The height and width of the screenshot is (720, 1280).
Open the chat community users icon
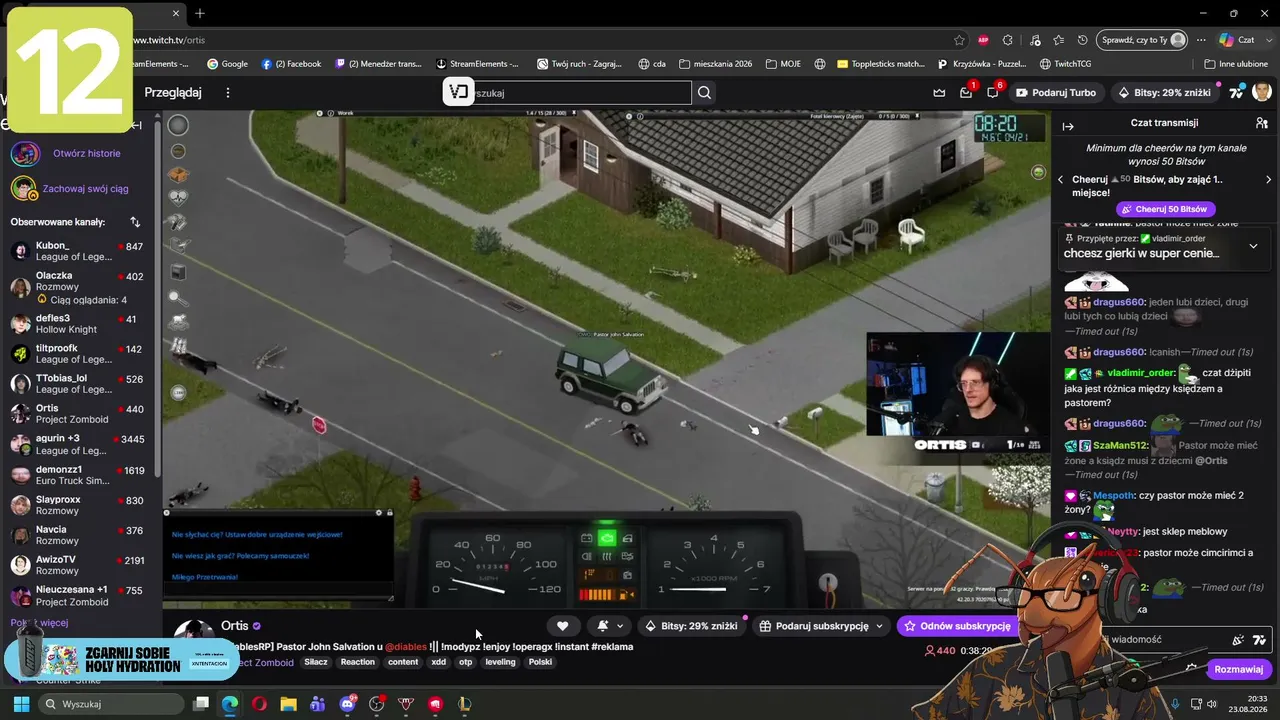1262,123
